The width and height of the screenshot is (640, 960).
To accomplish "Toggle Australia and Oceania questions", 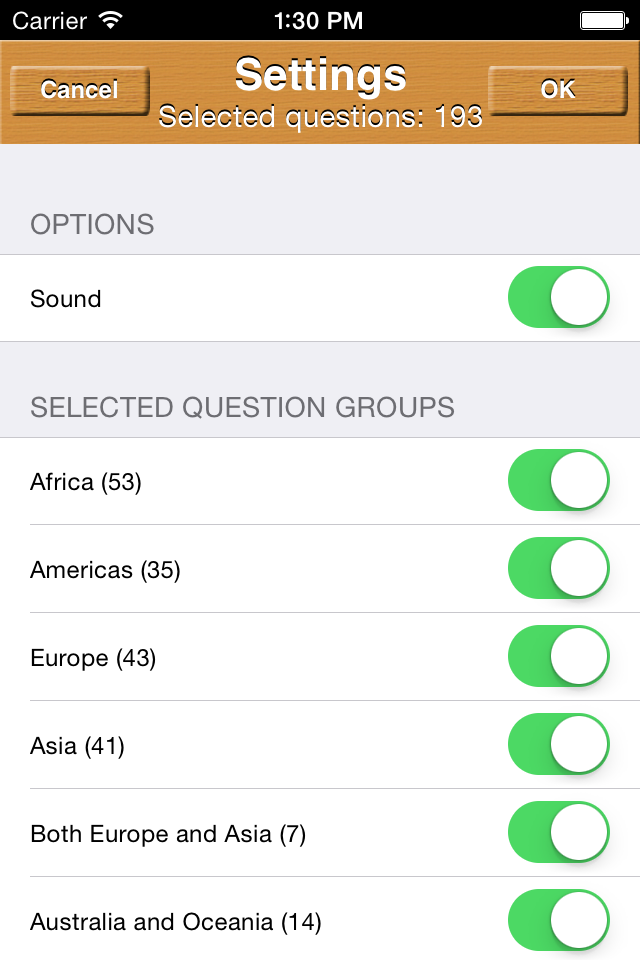I will click(558, 921).
